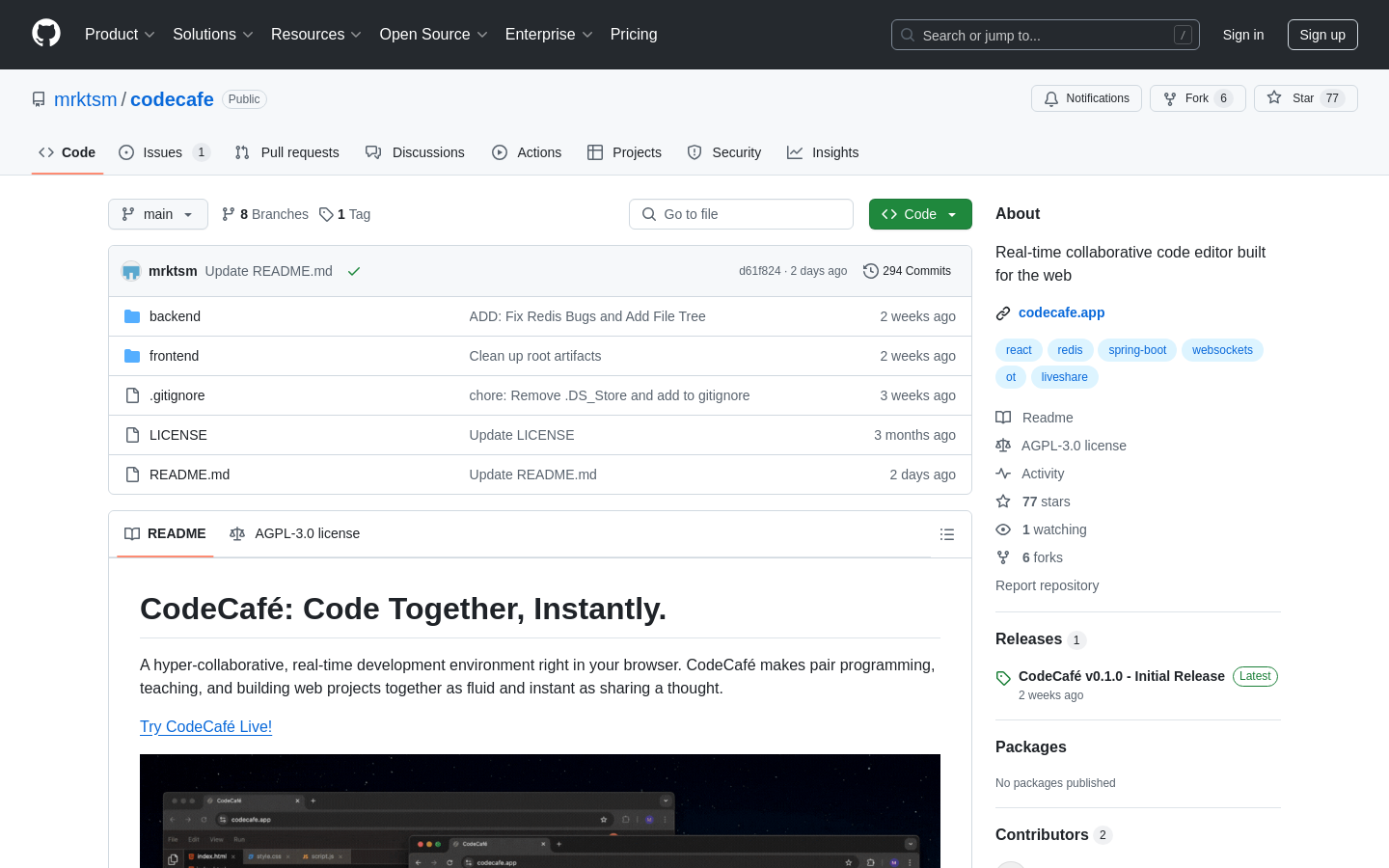1389x868 pixels.
Task: Click the Search or jump to field
Action: point(1046,35)
